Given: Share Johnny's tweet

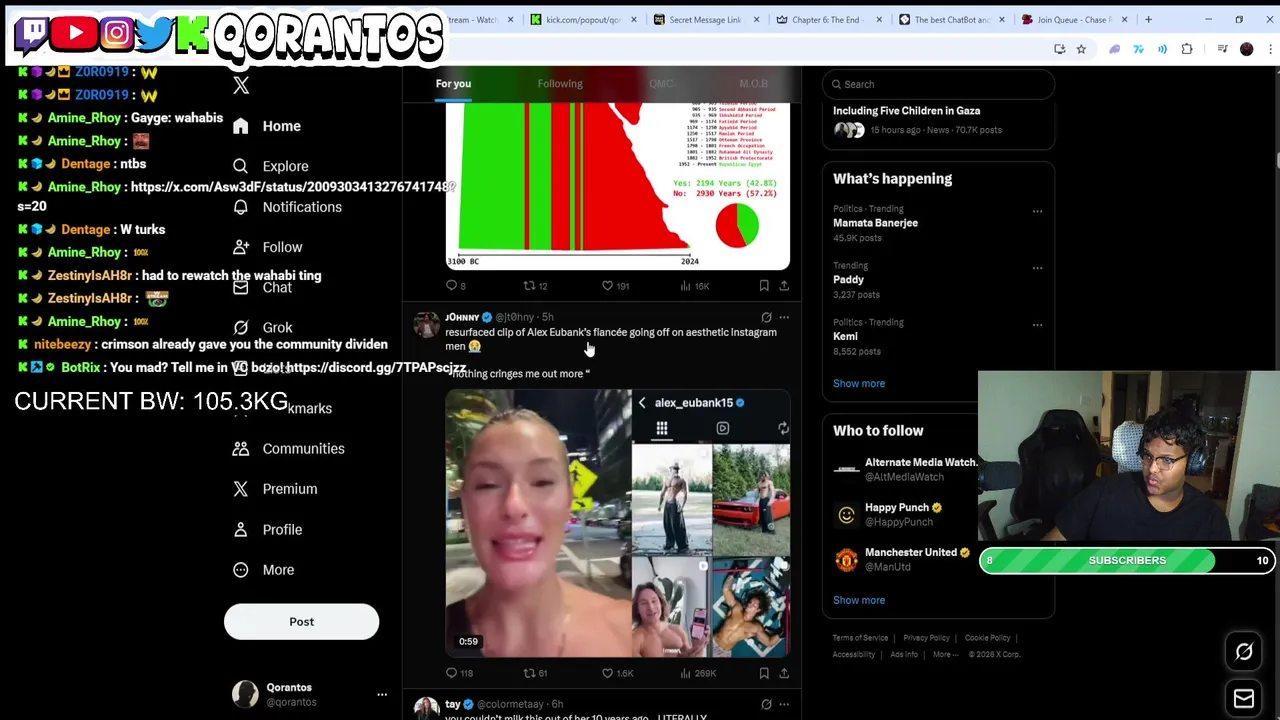Looking at the screenshot, I should tap(784, 674).
